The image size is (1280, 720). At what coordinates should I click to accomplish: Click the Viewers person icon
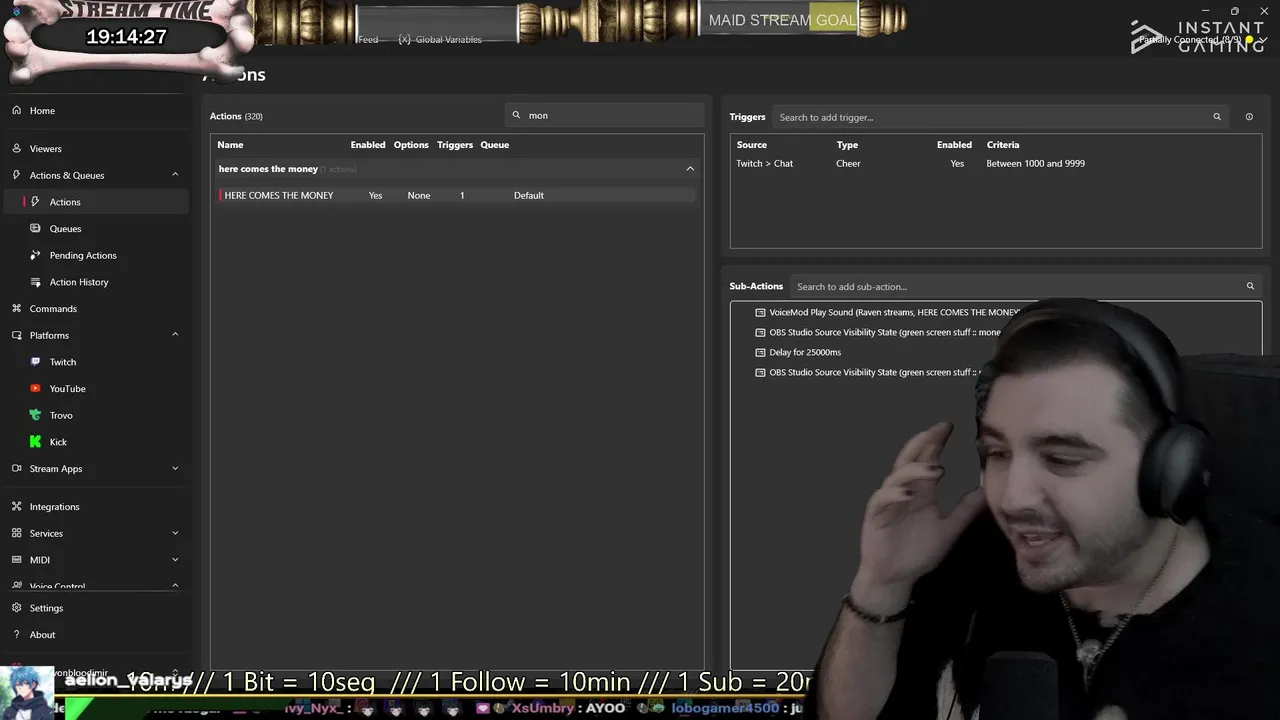point(16,149)
